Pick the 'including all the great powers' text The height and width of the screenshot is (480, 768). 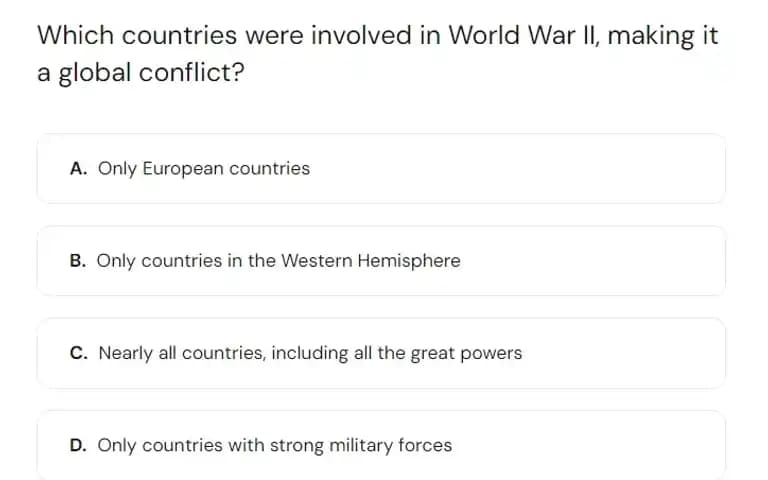pos(397,353)
